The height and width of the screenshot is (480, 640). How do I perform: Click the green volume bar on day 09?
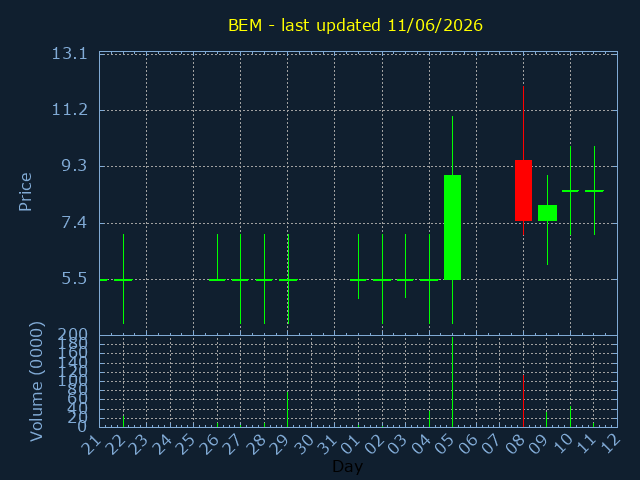pos(547,418)
